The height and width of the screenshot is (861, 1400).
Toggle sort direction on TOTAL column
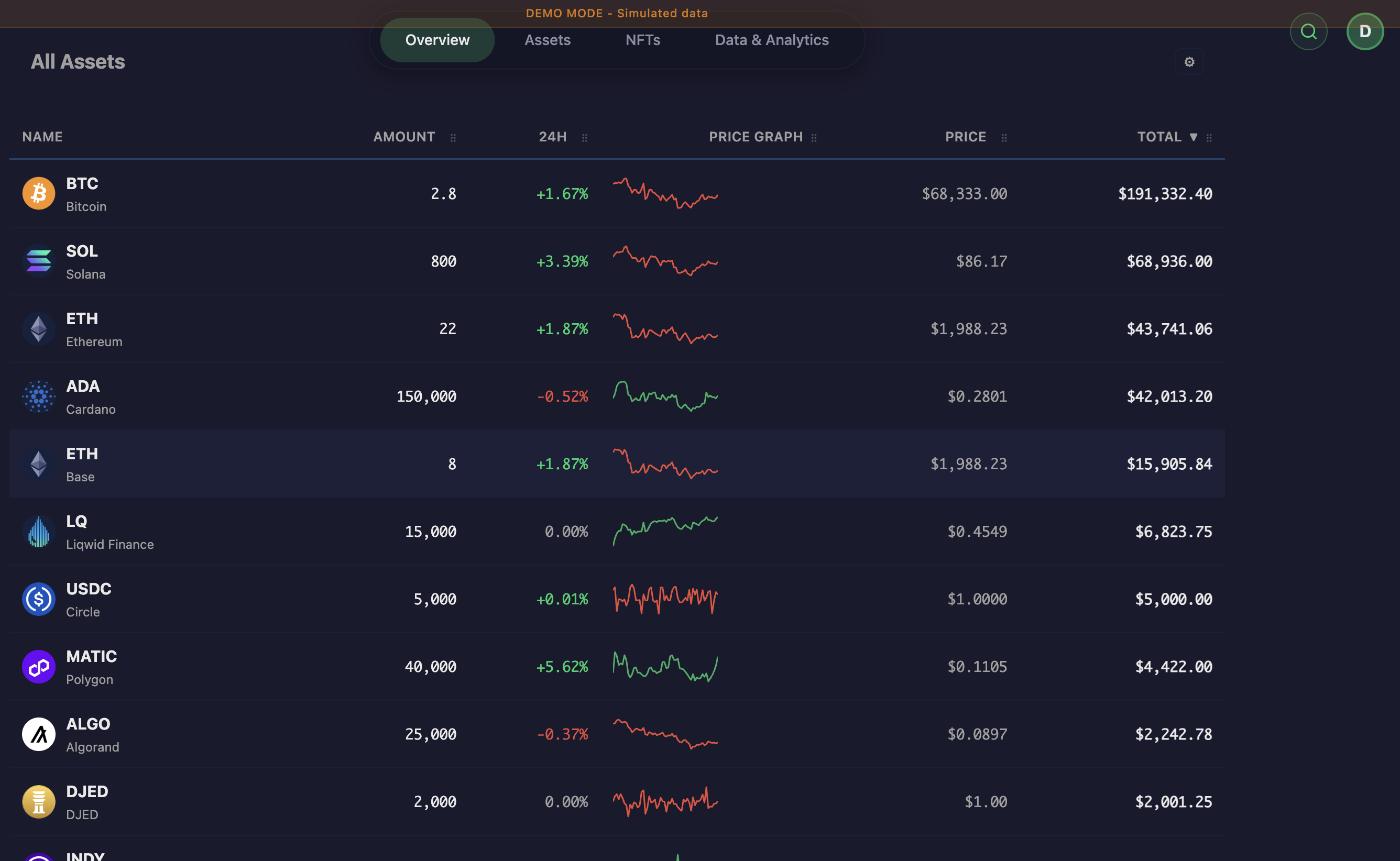tap(1160, 137)
